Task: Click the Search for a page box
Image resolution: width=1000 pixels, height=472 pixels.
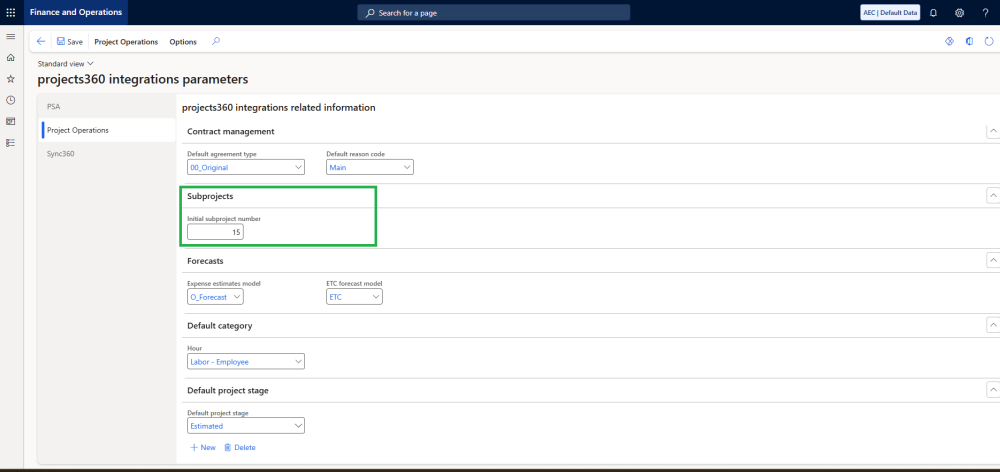Action: [x=494, y=13]
